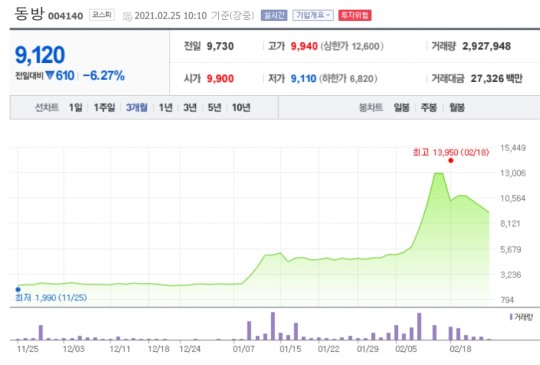The image size is (540, 365).
Task: Click the 최저 1,990 (11/25) label
Action: tap(51, 298)
